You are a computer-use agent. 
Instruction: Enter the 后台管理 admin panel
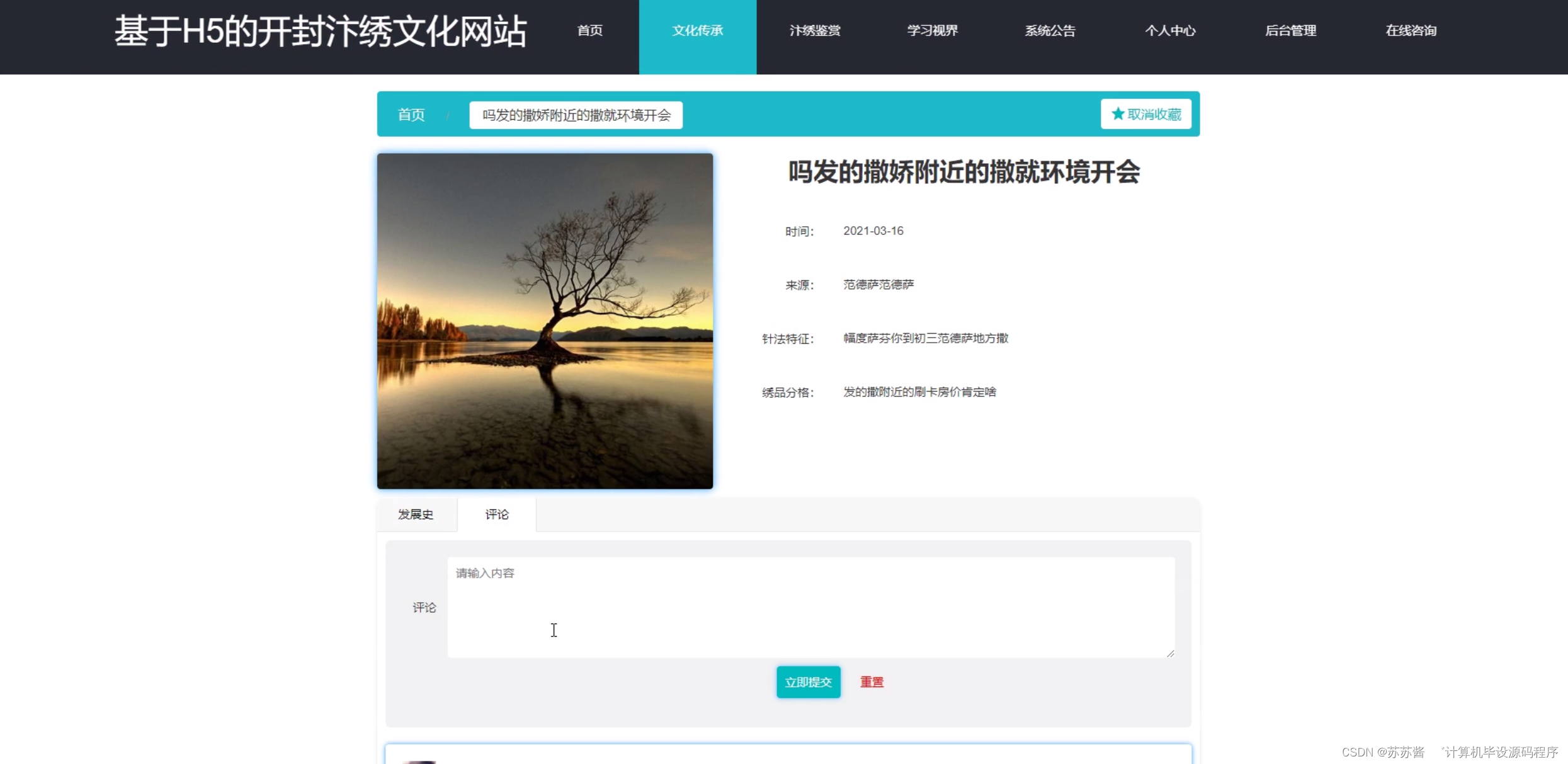point(1290,30)
